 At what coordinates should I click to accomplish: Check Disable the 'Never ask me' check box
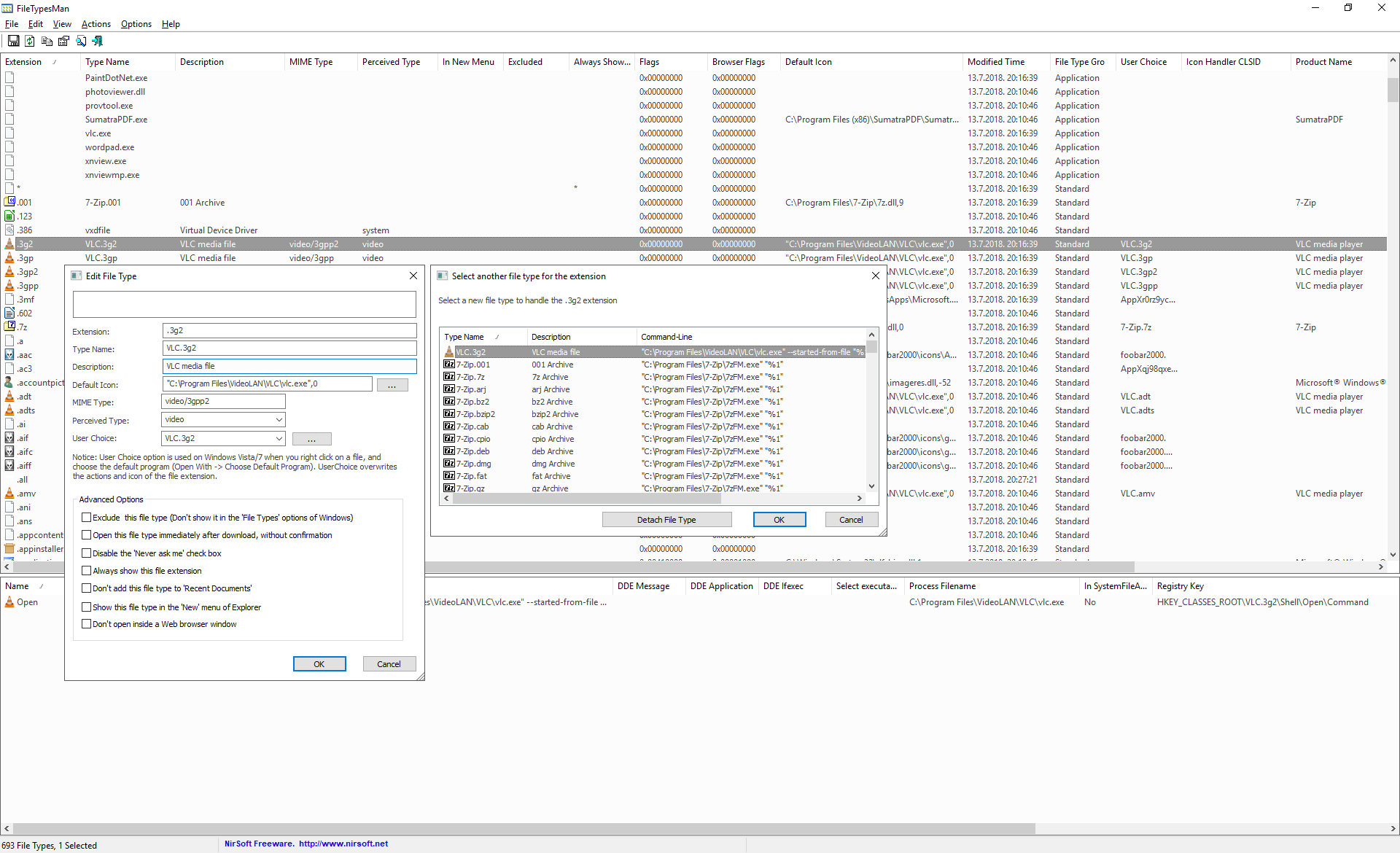click(87, 553)
